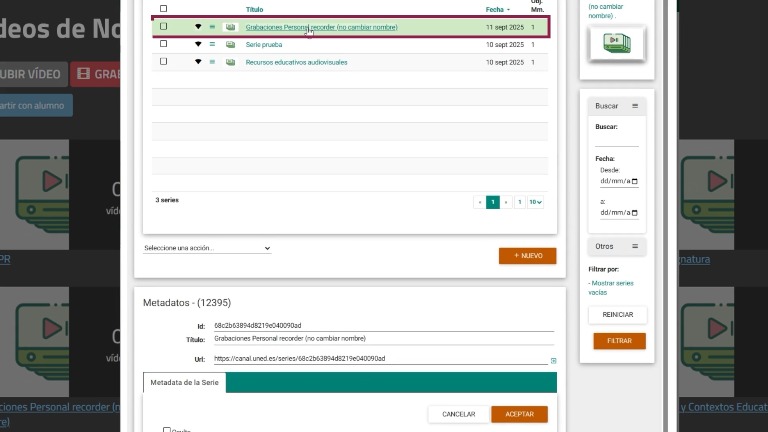Screen dimensions: 768x432
Task: Click the CANCELAR button
Action: (458, 414)
